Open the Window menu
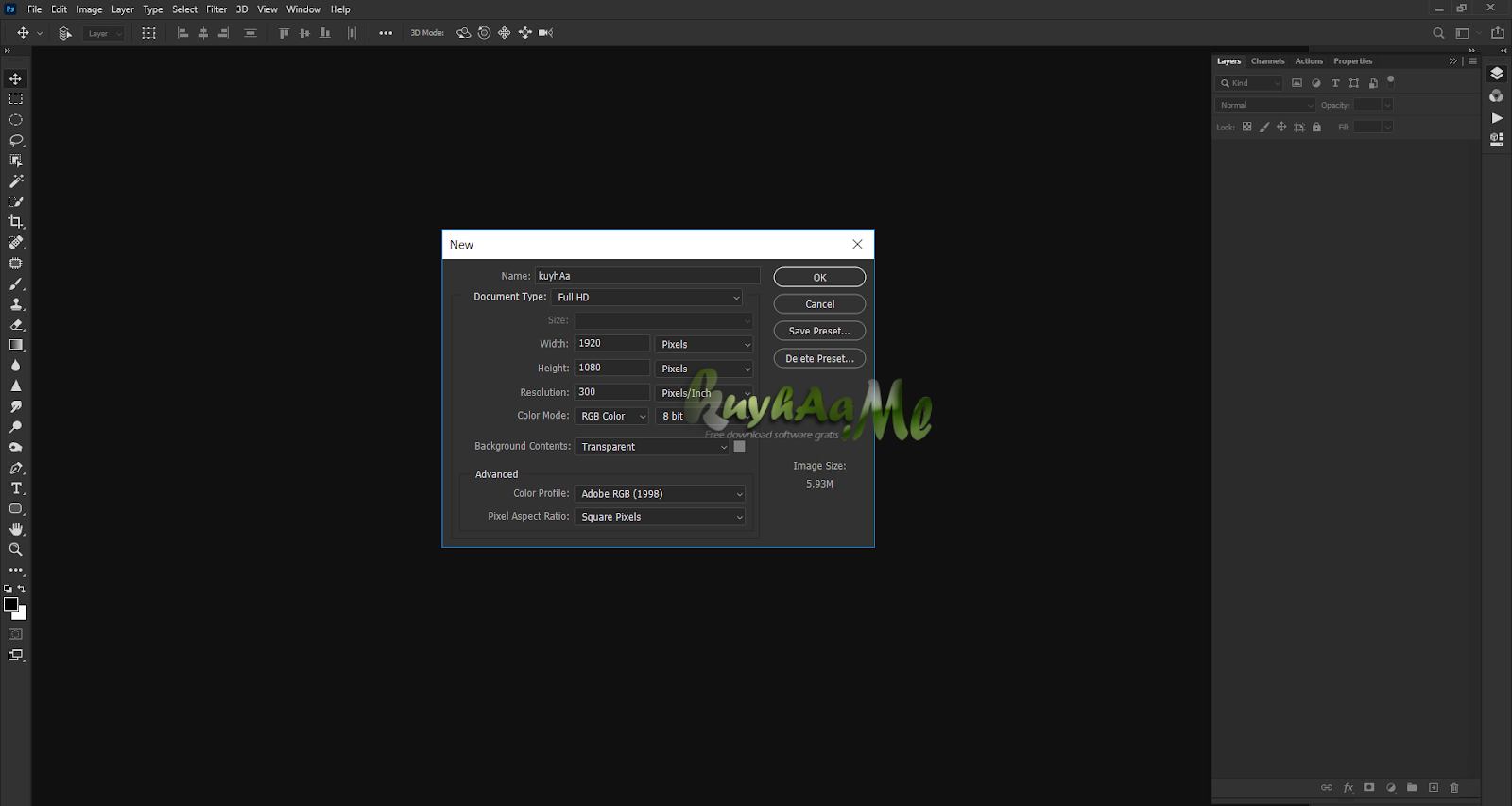This screenshot has height=806, width=1512. pyautogui.click(x=303, y=9)
